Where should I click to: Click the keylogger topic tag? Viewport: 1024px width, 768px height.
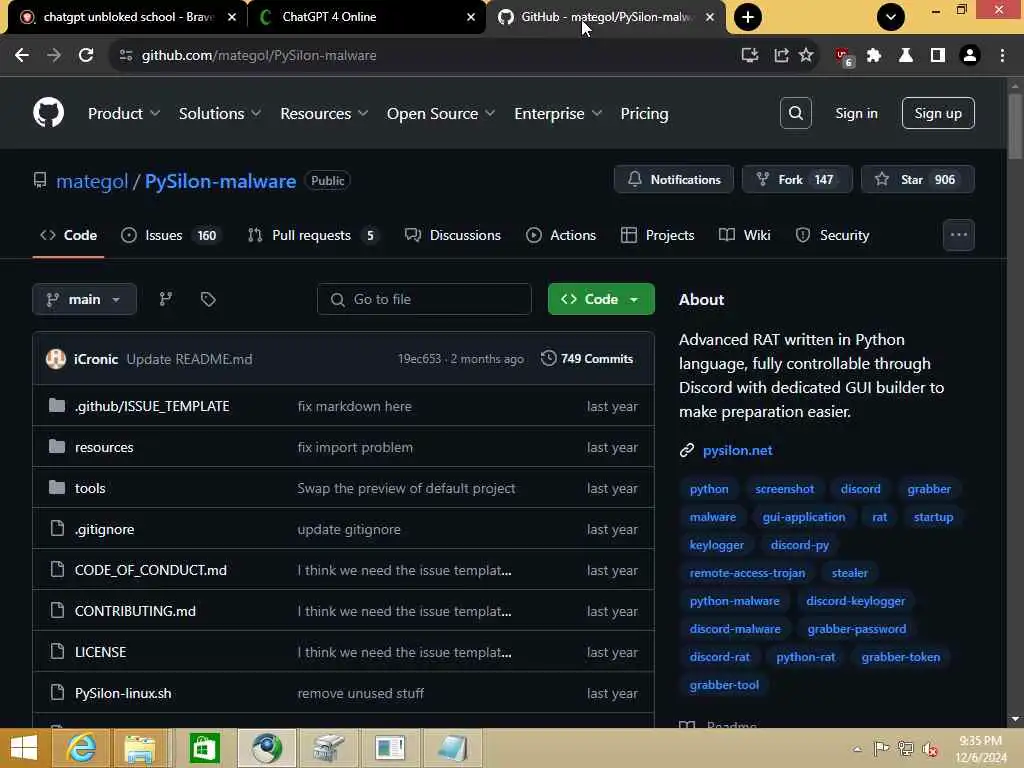point(716,545)
